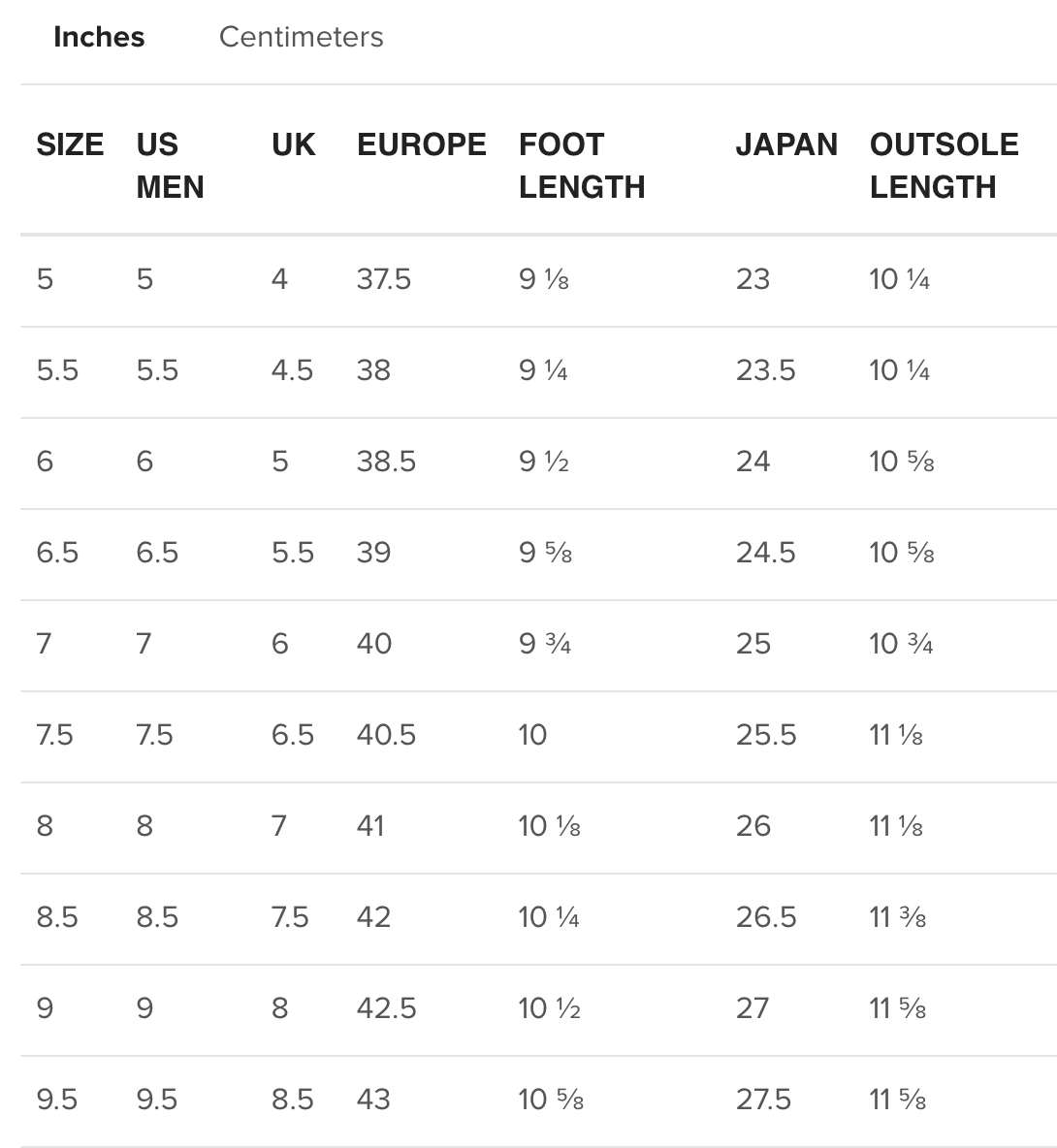The width and height of the screenshot is (1057, 1148).
Task: Select foot length 9 ¾ cell
Action: [x=545, y=644]
